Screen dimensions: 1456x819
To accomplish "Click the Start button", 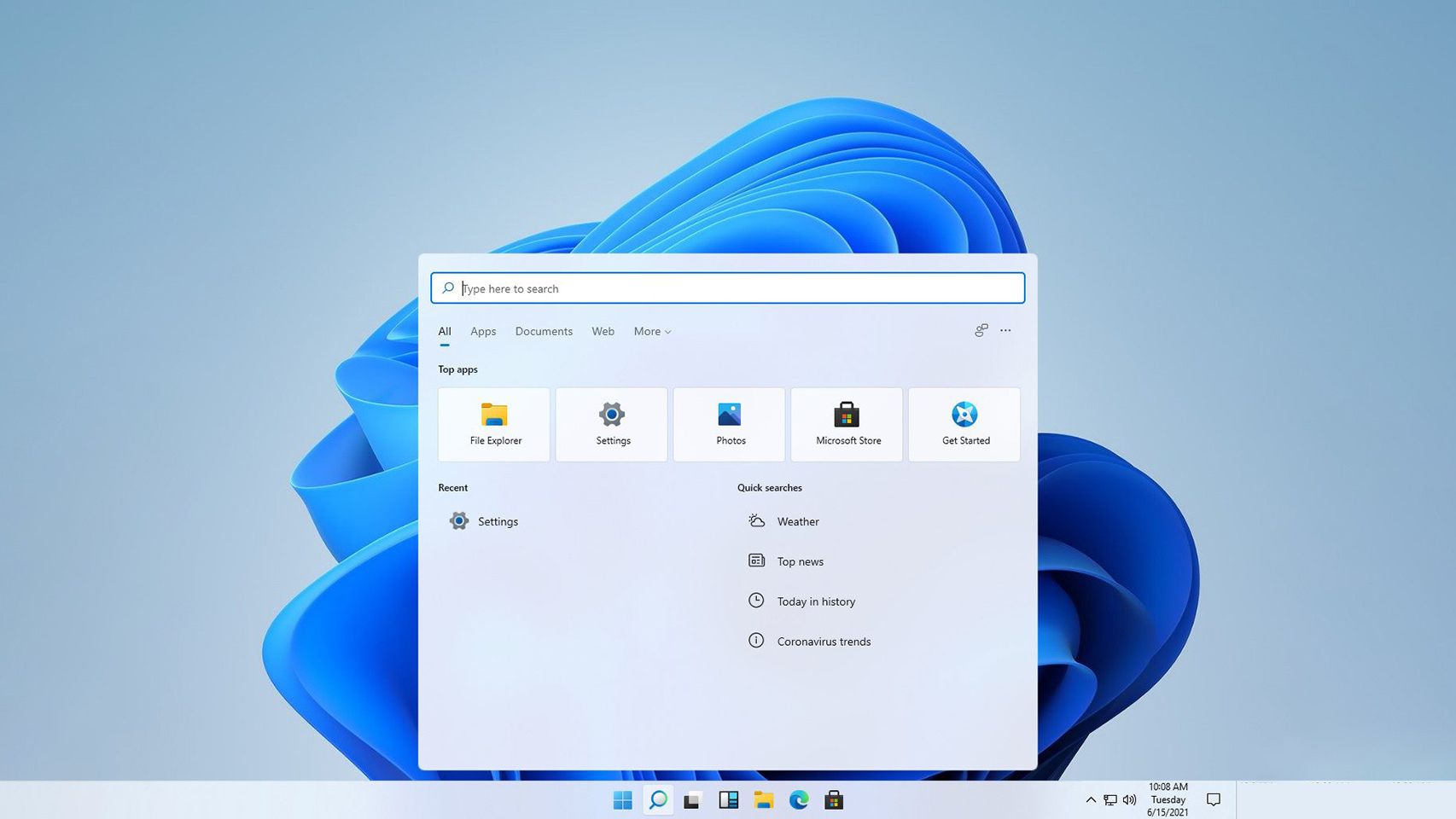I will 621,799.
